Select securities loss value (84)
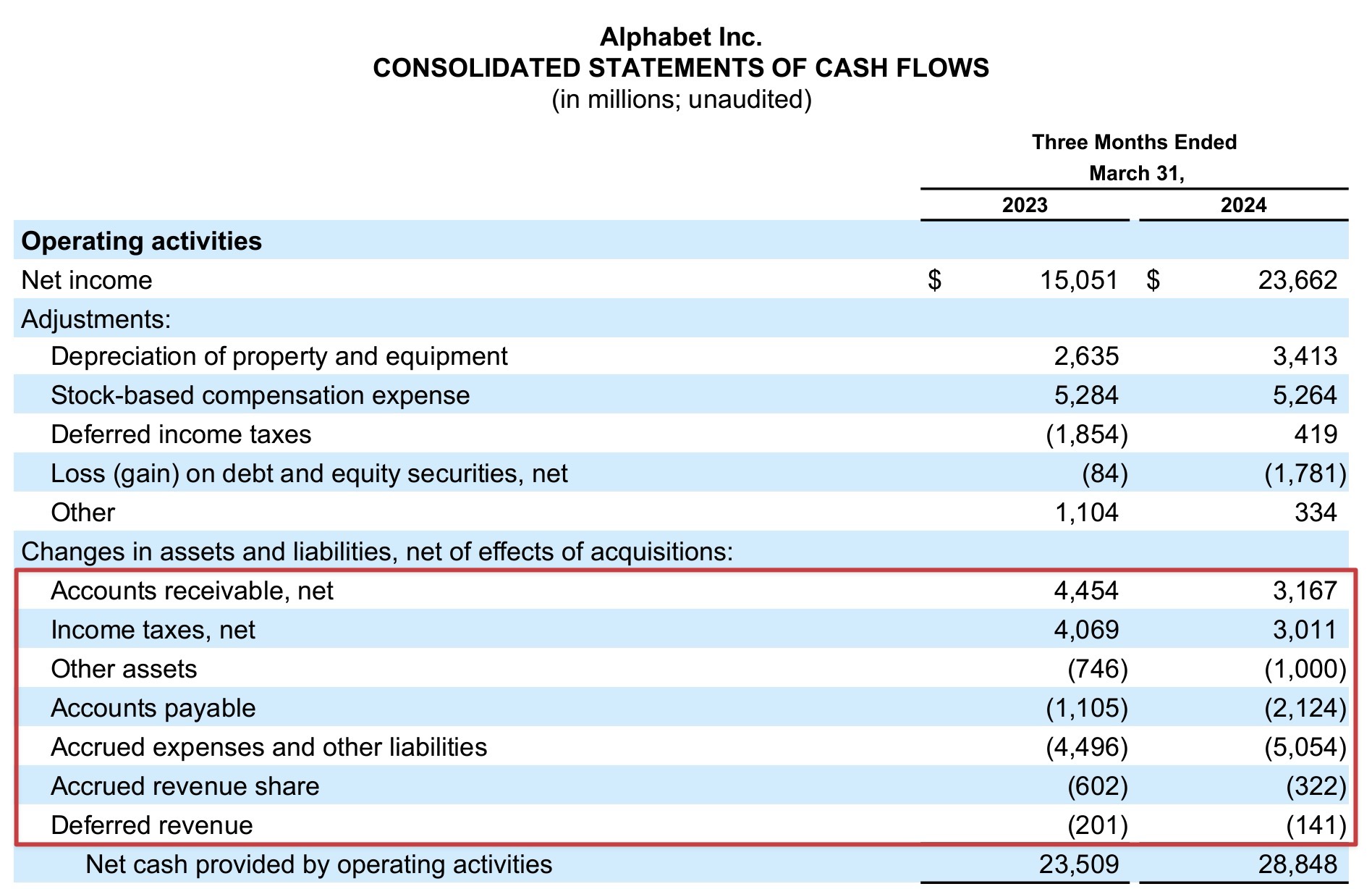1372x889 pixels. tap(1105, 474)
